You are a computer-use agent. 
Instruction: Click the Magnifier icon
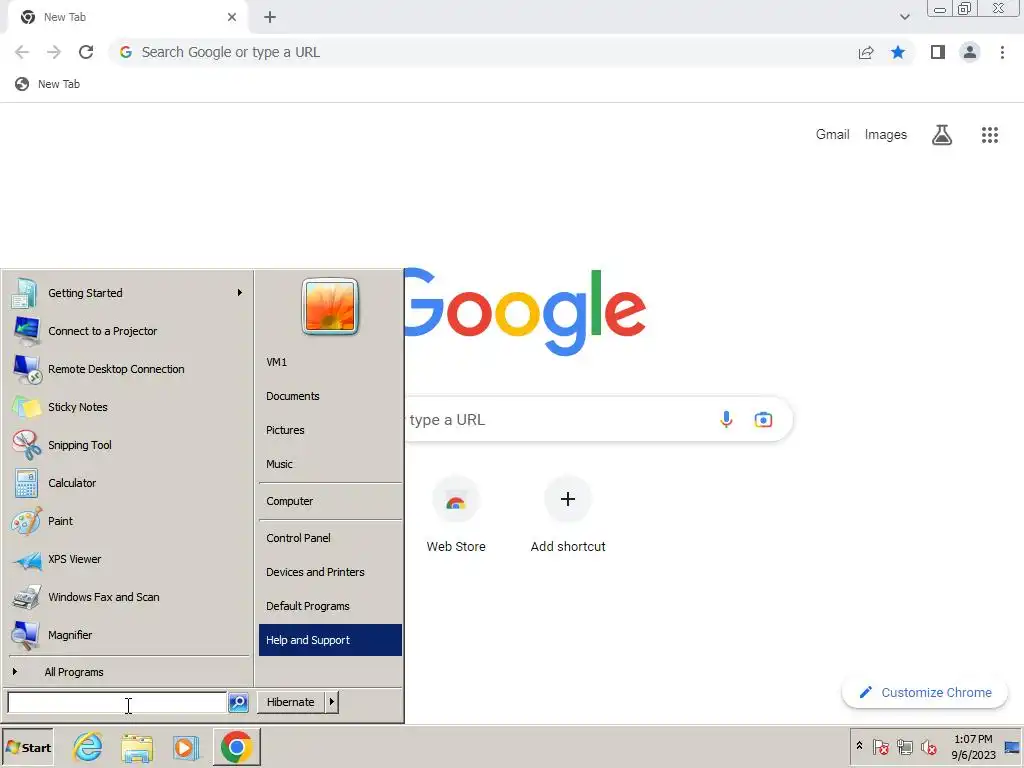click(x=26, y=635)
